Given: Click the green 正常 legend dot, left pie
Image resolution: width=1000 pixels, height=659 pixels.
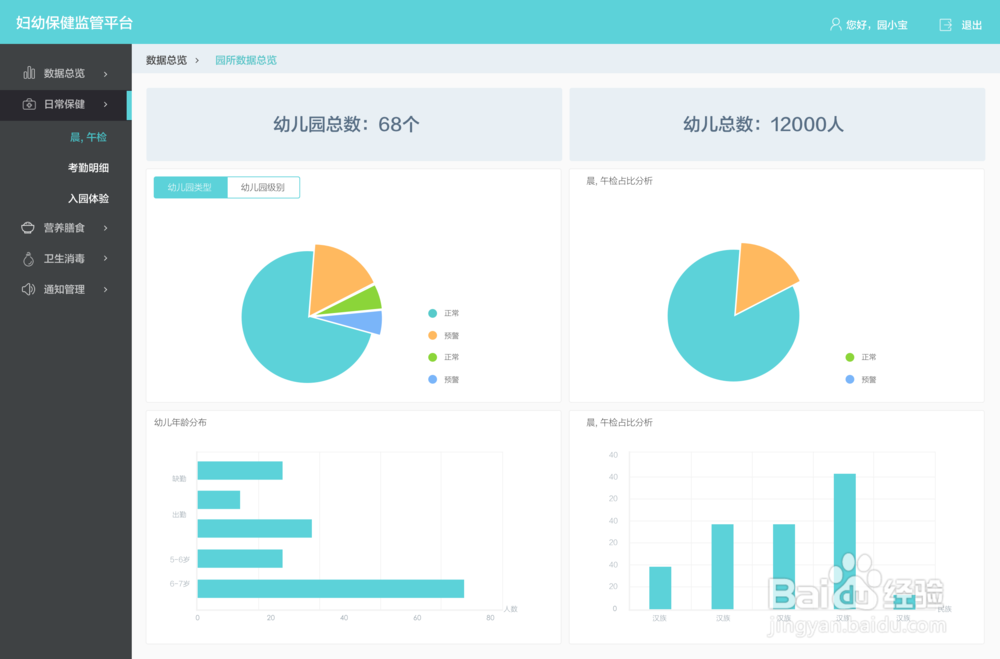Looking at the screenshot, I should [432, 357].
